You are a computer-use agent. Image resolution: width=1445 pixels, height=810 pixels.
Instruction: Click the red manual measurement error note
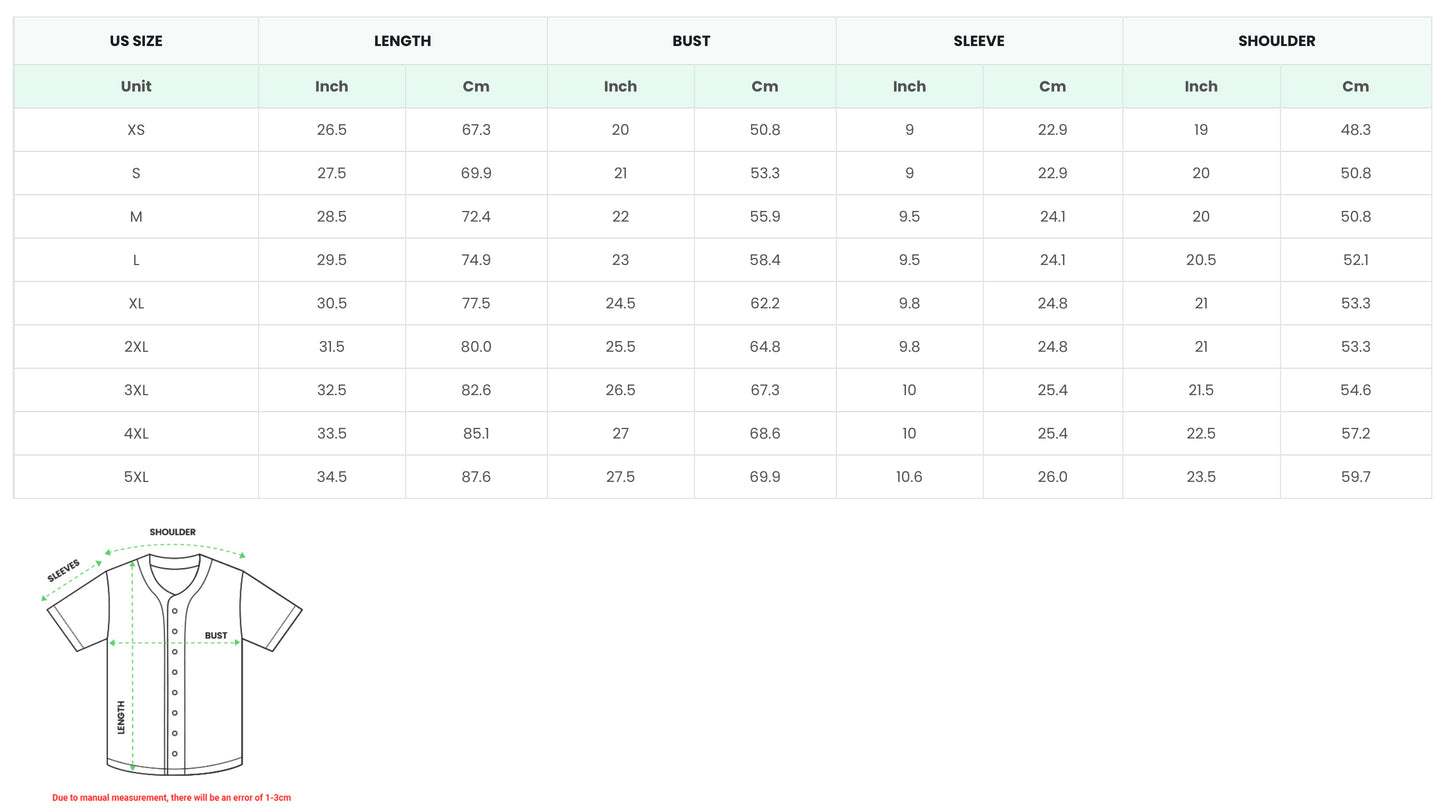click(x=171, y=798)
